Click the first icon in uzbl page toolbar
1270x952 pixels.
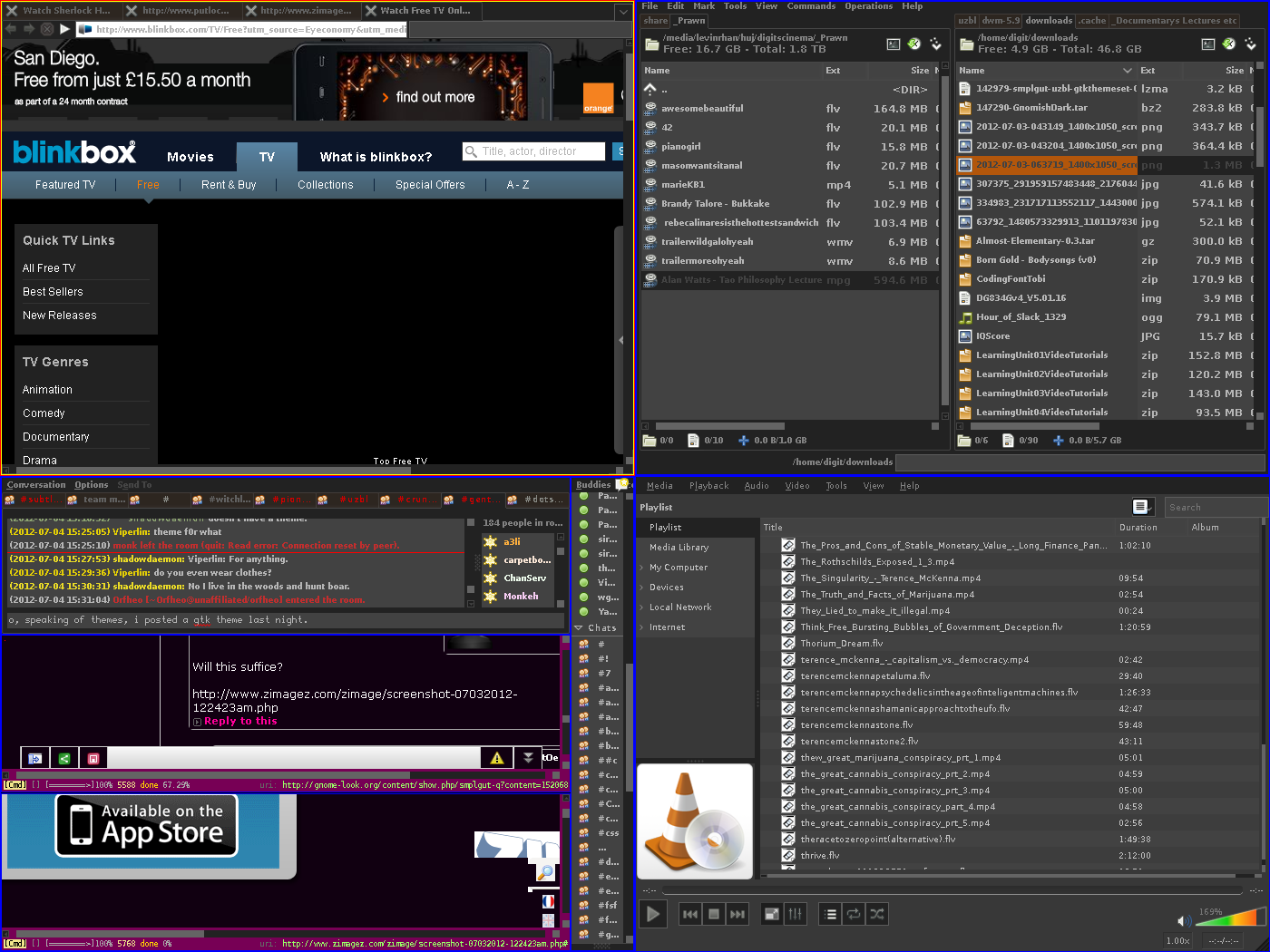click(35, 758)
